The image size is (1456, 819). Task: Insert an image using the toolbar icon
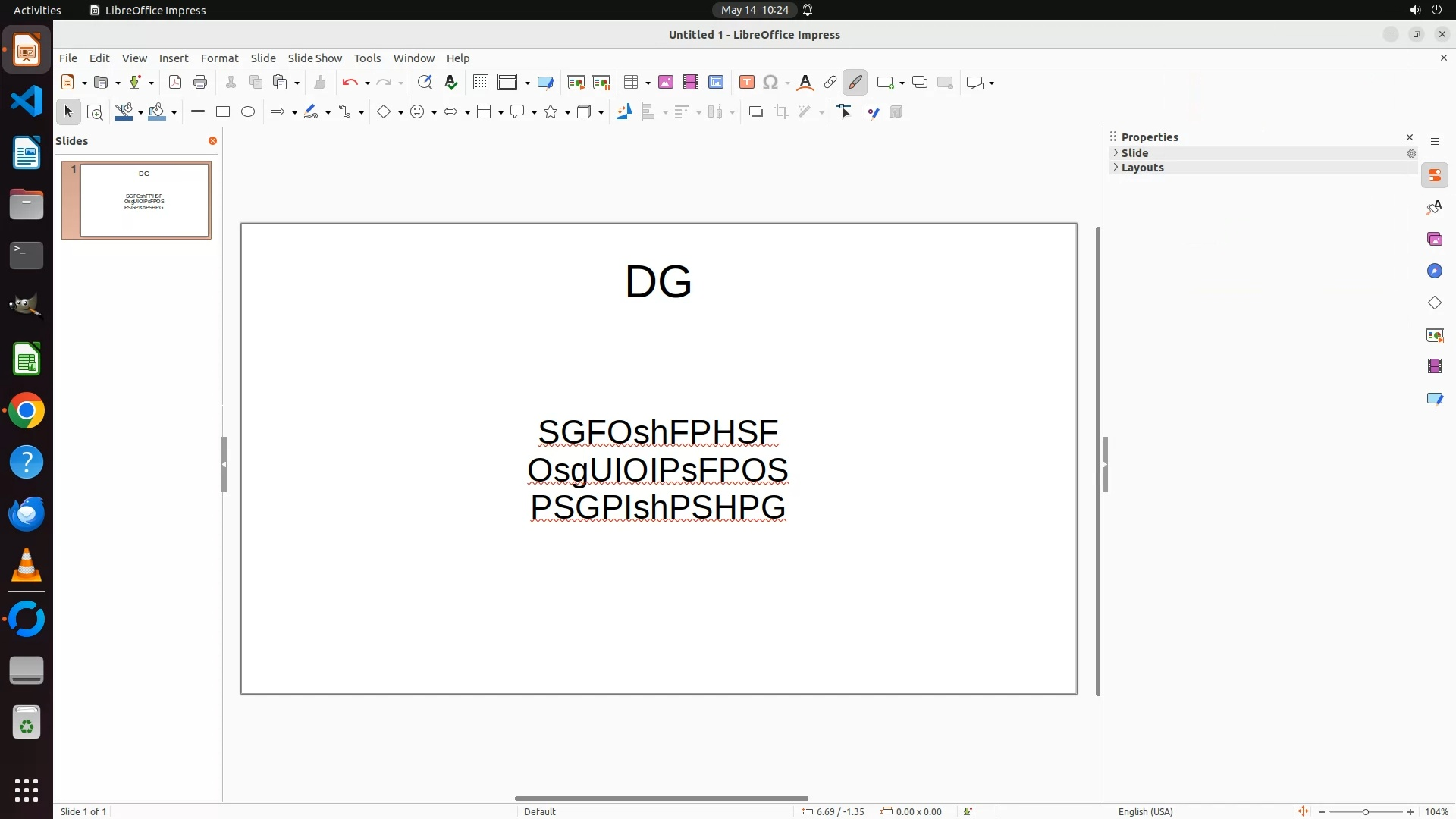click(666, 83)
